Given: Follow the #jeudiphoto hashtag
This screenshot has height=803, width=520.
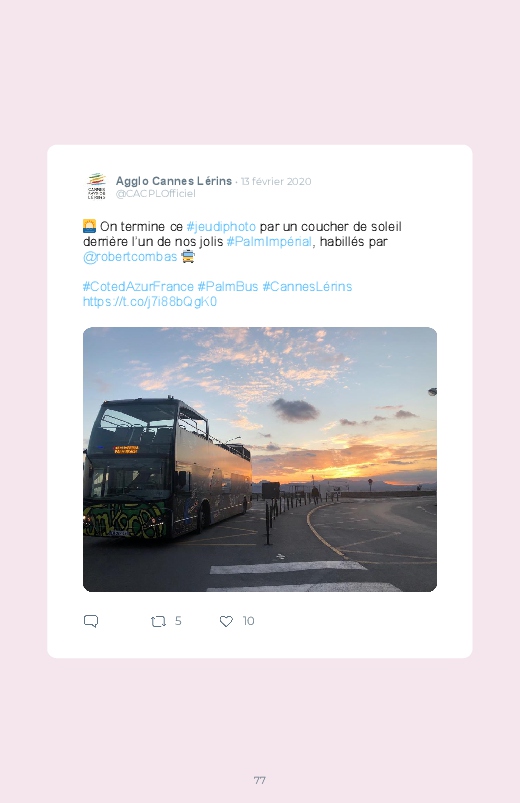Looking at the screenshot, I should point(221,226).
